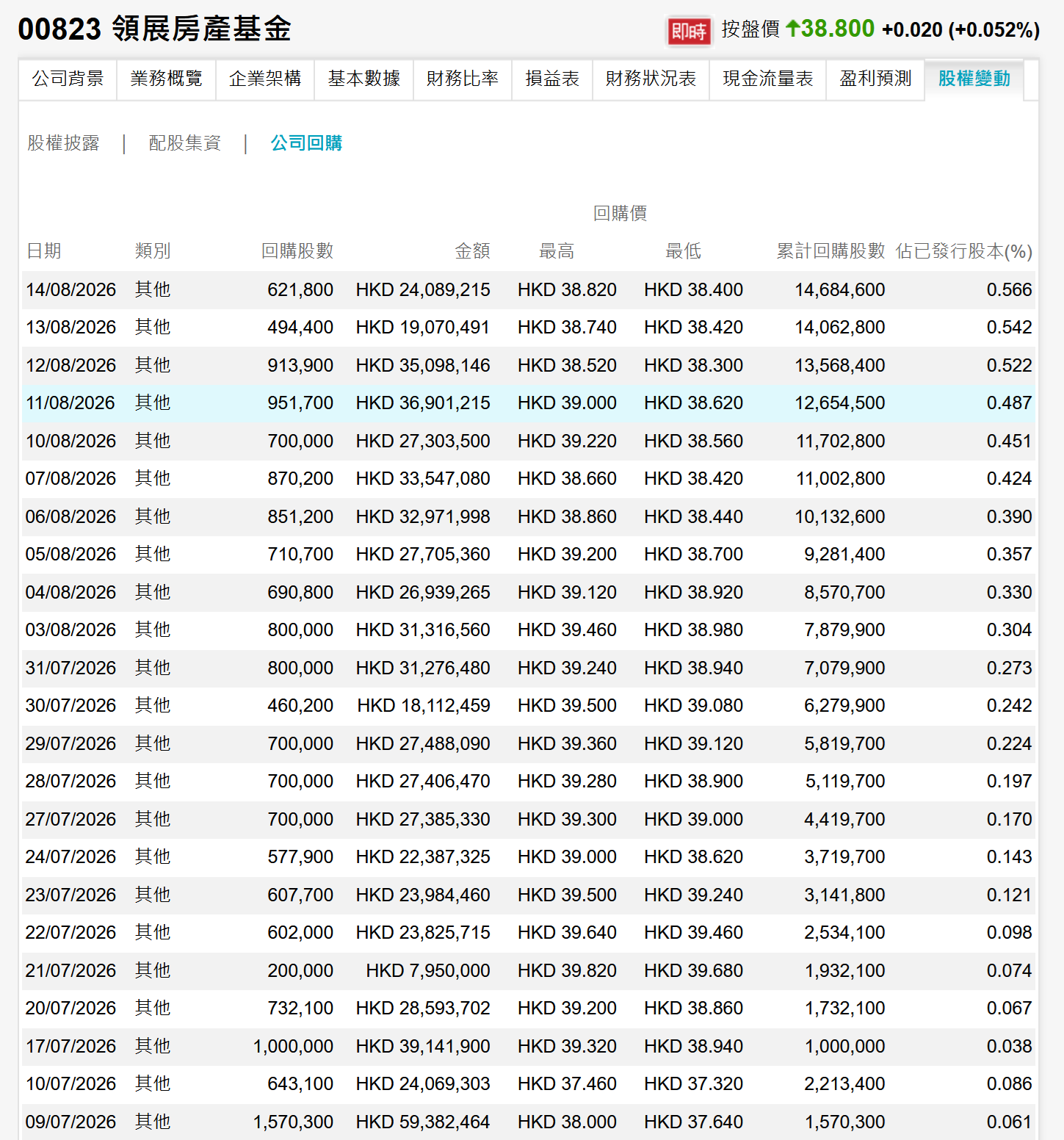1064x1140 pixels.
Task: Select the 30/07/2026 date cell
Action: point(71,706)
